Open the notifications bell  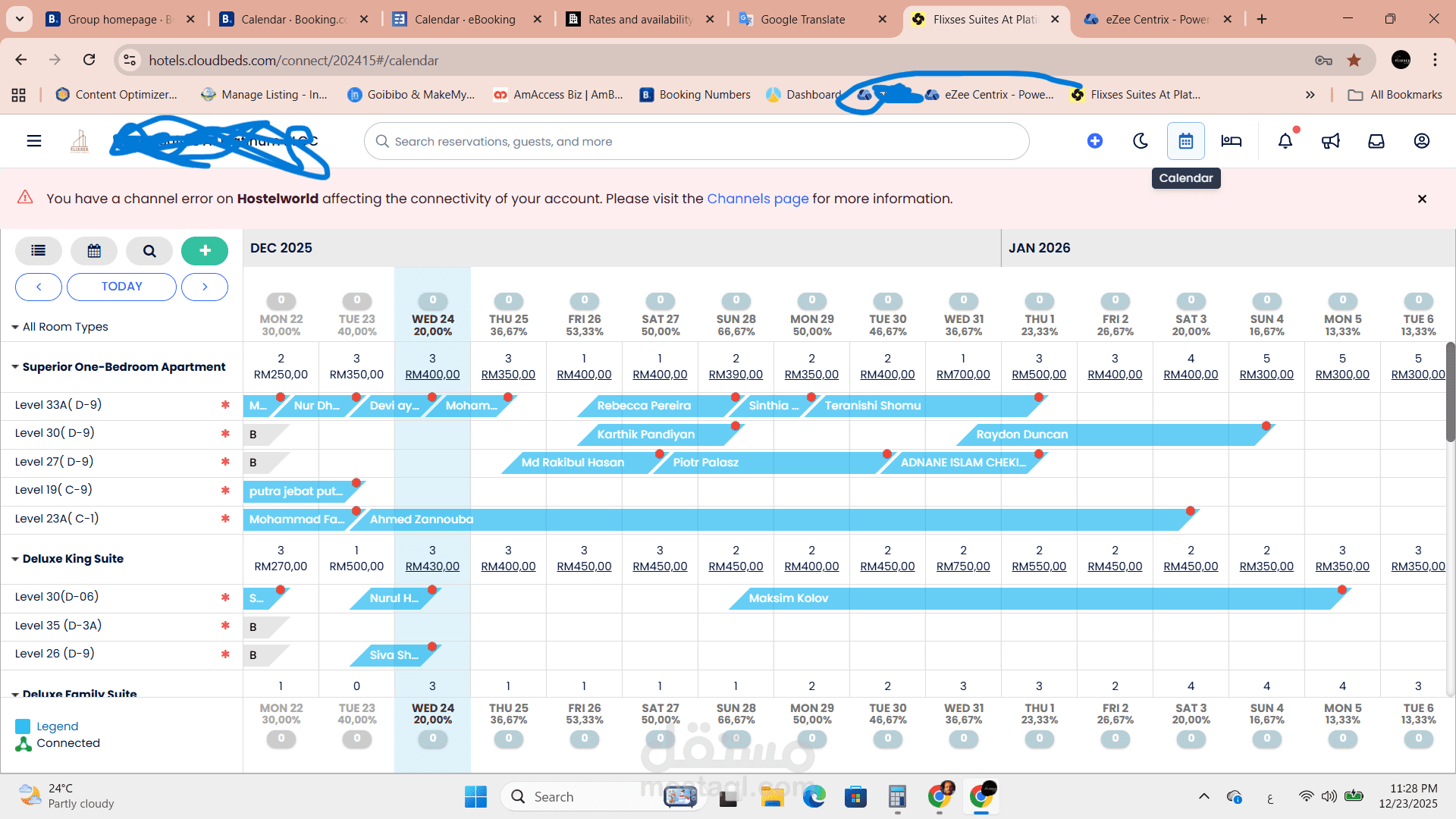point(1285,141)
